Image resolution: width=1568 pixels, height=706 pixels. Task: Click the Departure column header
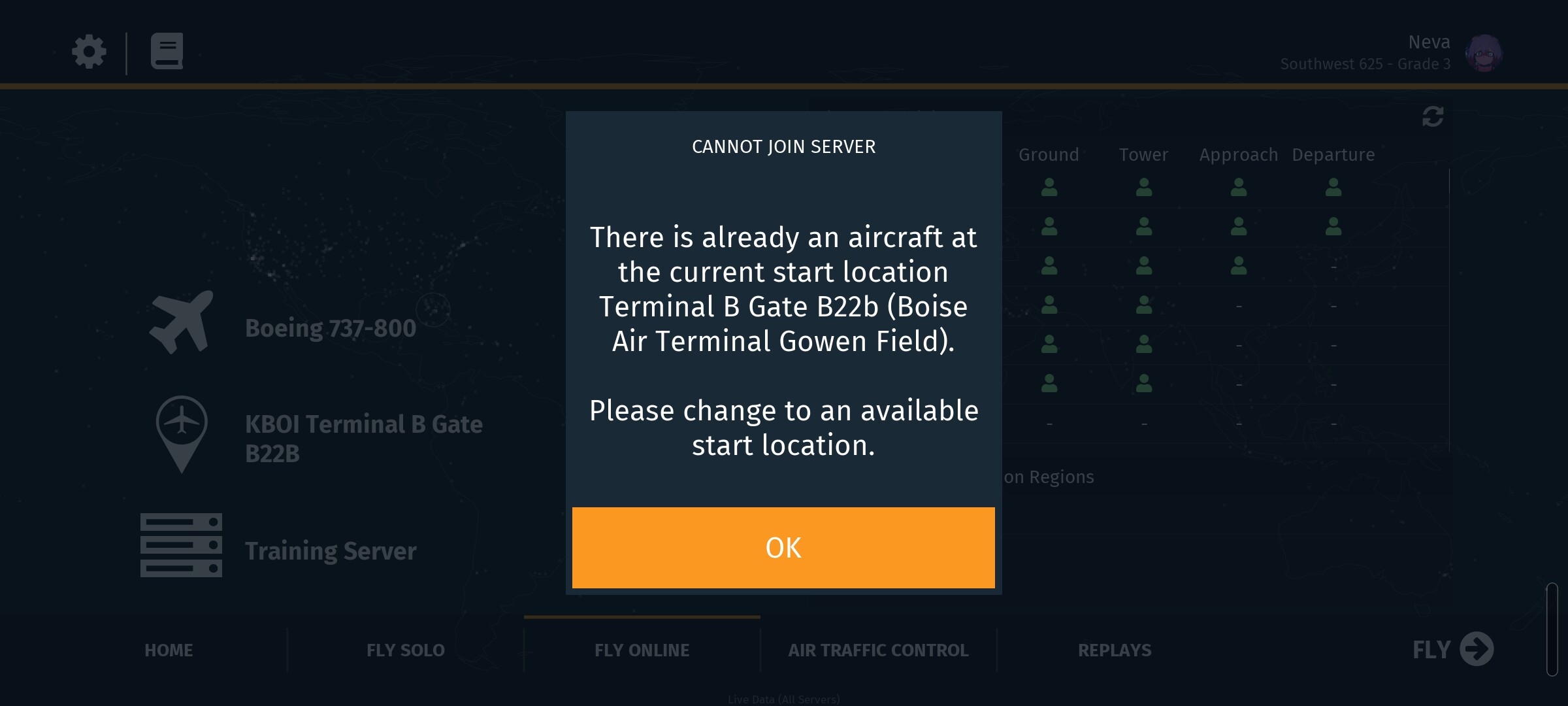coord(1333,155)
